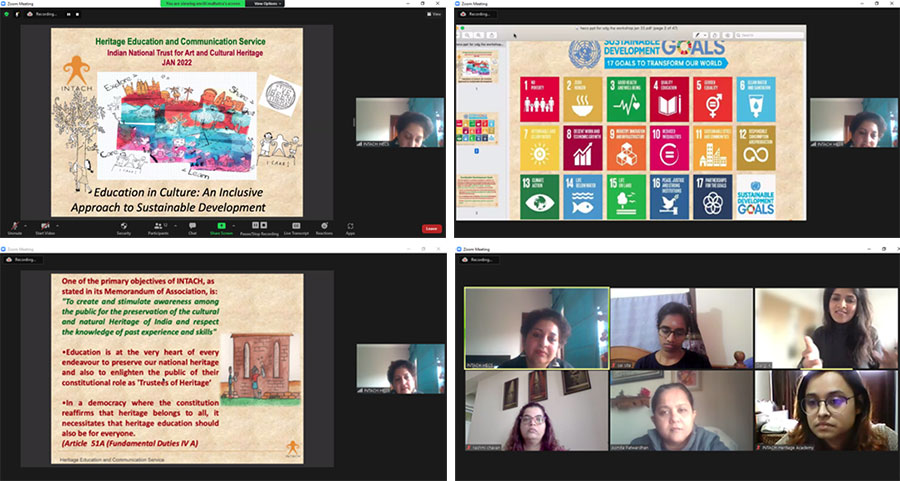Click Pause/Stop Recording in bottom toolbar
This screenshot has width=900, height=481.
tap(259, 228)
